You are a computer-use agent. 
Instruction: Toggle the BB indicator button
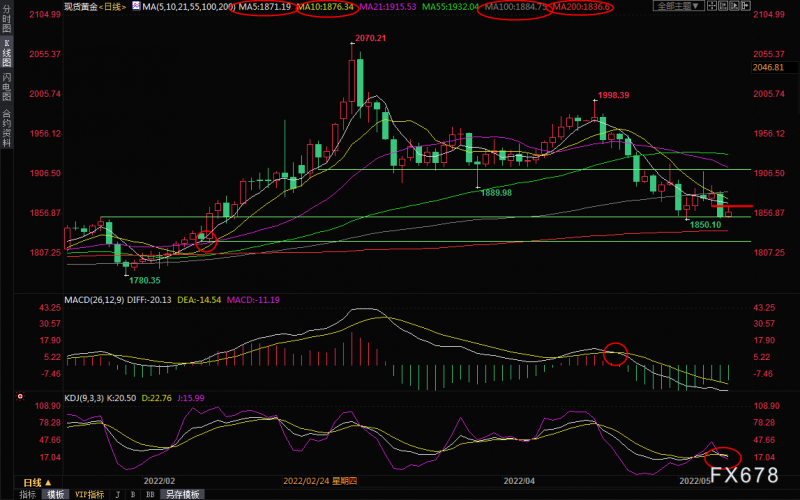(150, 494)
